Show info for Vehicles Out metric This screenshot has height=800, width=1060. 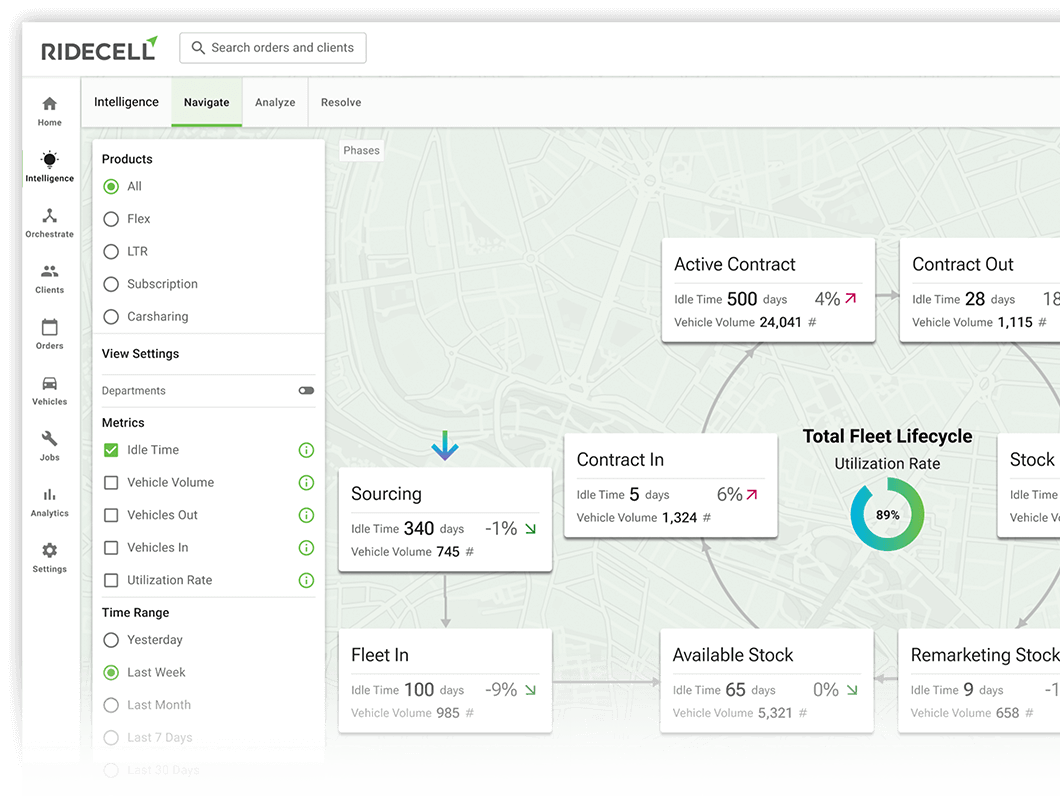(x=306, y=515)
